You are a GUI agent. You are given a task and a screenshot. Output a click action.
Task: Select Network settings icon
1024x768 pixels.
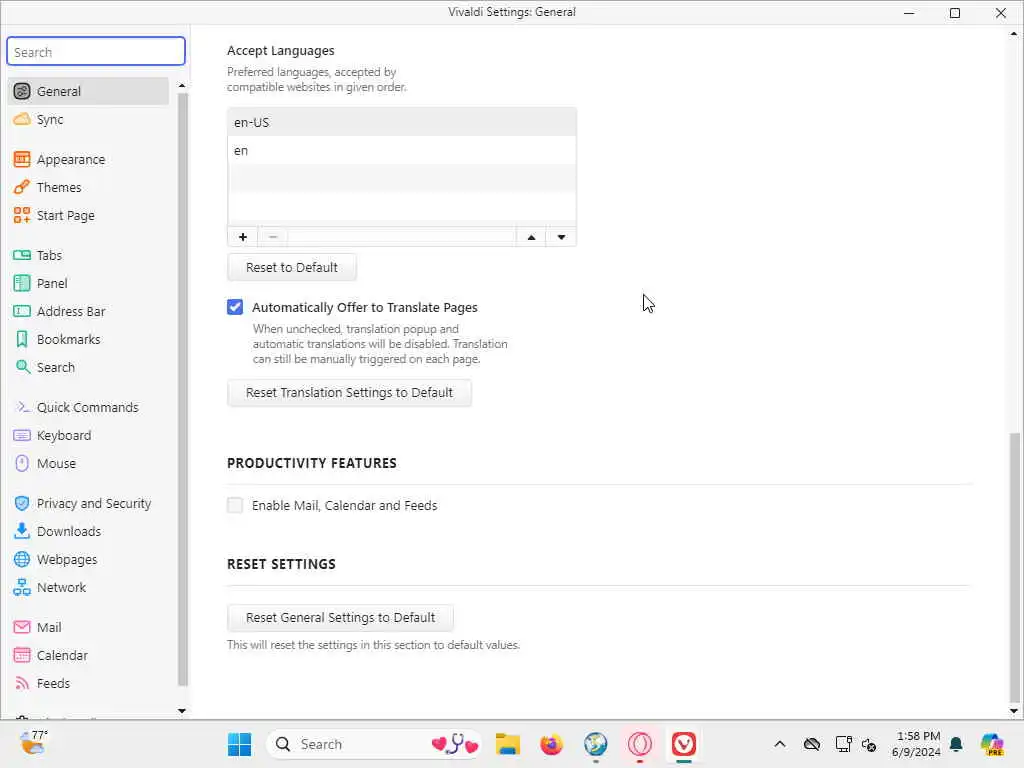pyautogui.click(x=22, y=588)
